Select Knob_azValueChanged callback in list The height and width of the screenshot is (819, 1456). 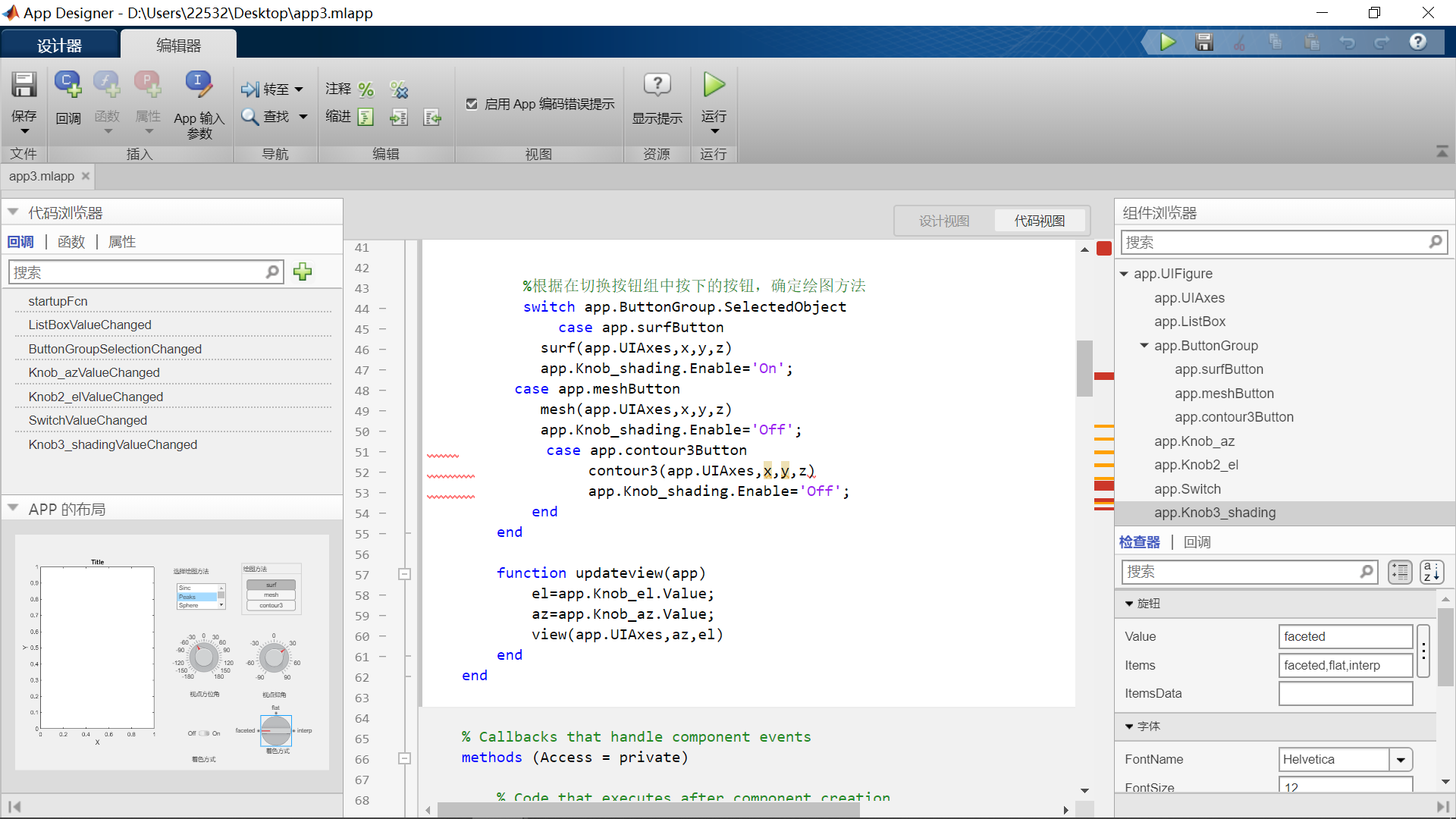point(94,372)
